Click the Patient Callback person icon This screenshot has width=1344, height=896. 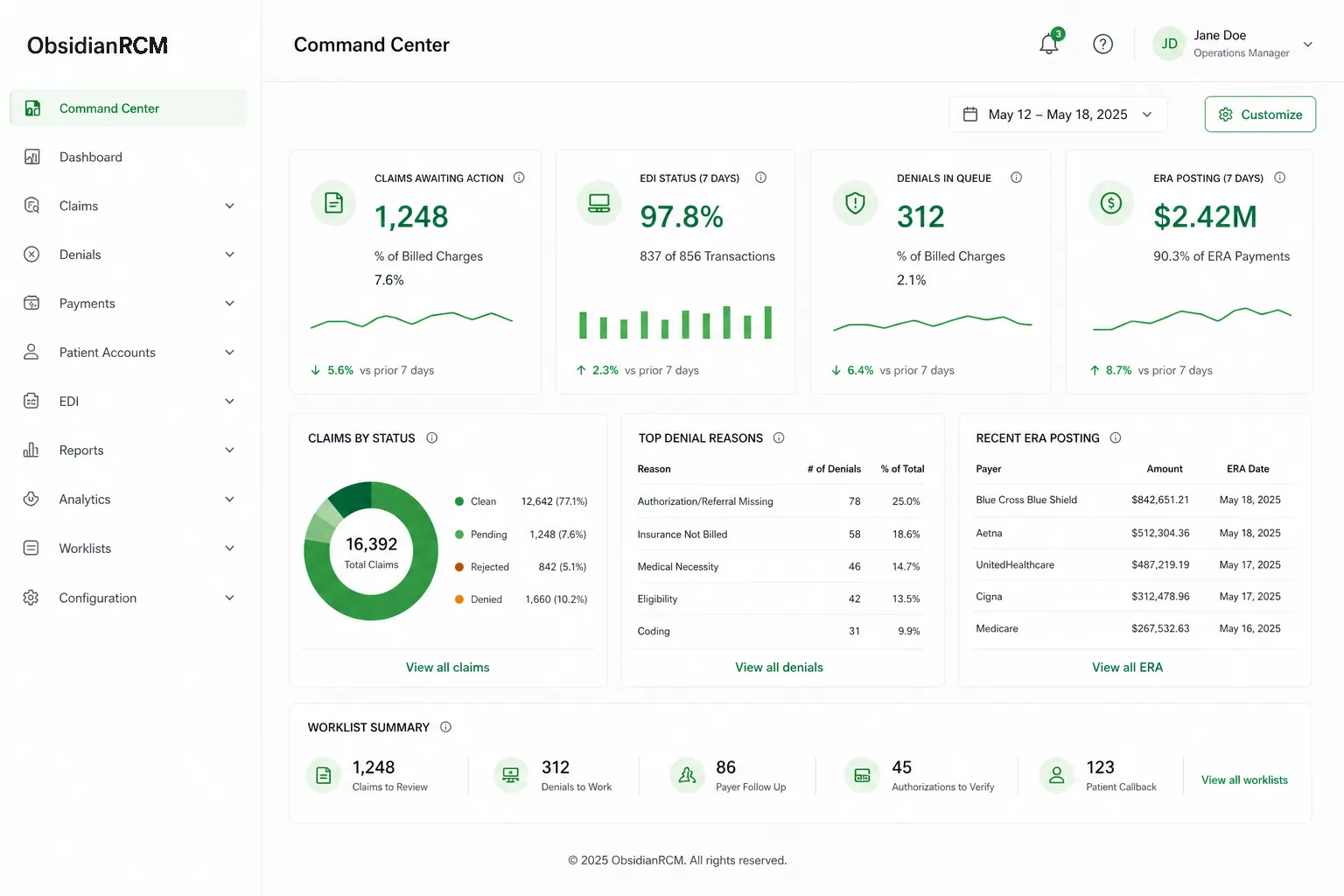tap(1056, 775)
